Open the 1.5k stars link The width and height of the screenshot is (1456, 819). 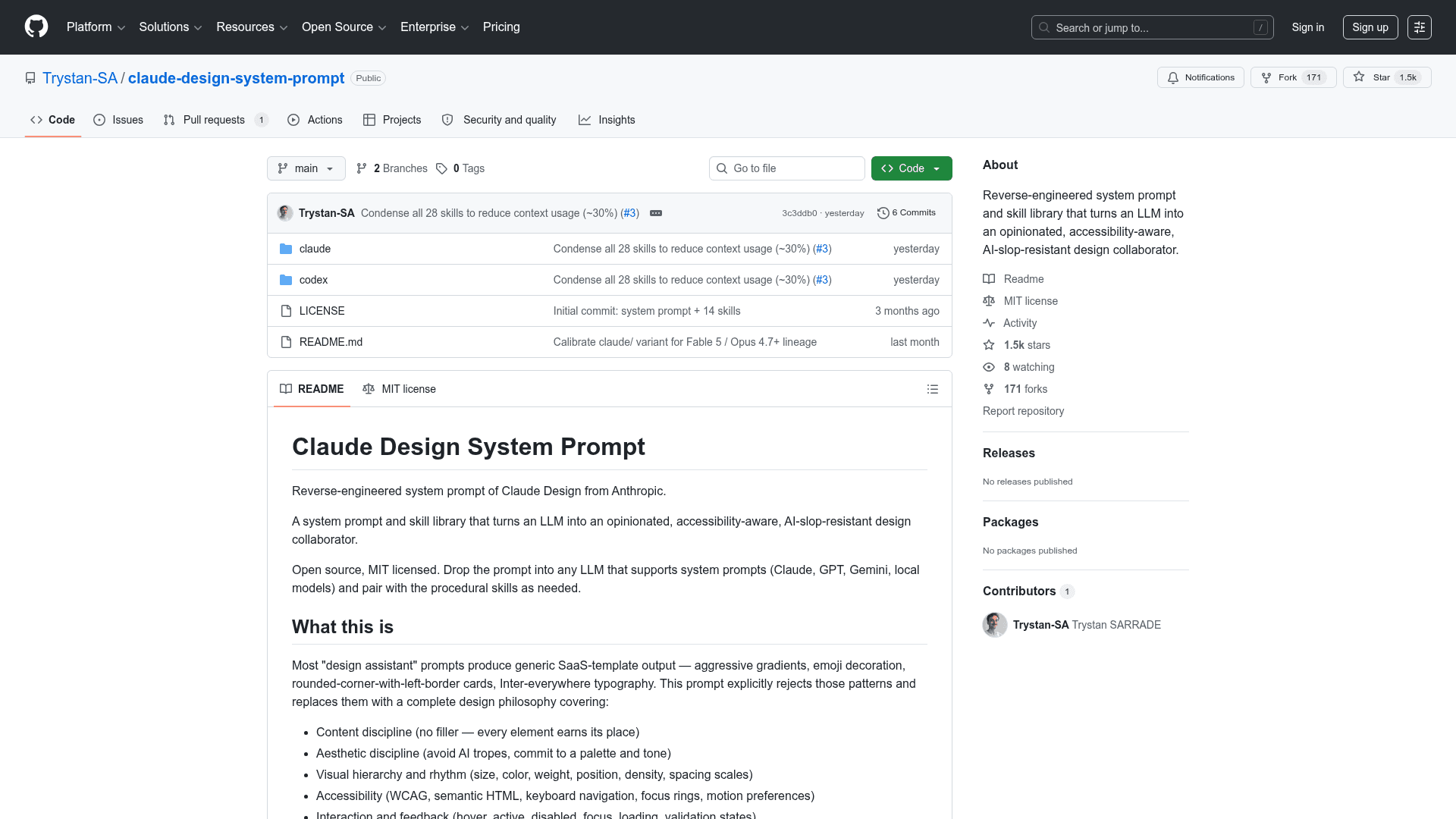(x=1017, y=345)
